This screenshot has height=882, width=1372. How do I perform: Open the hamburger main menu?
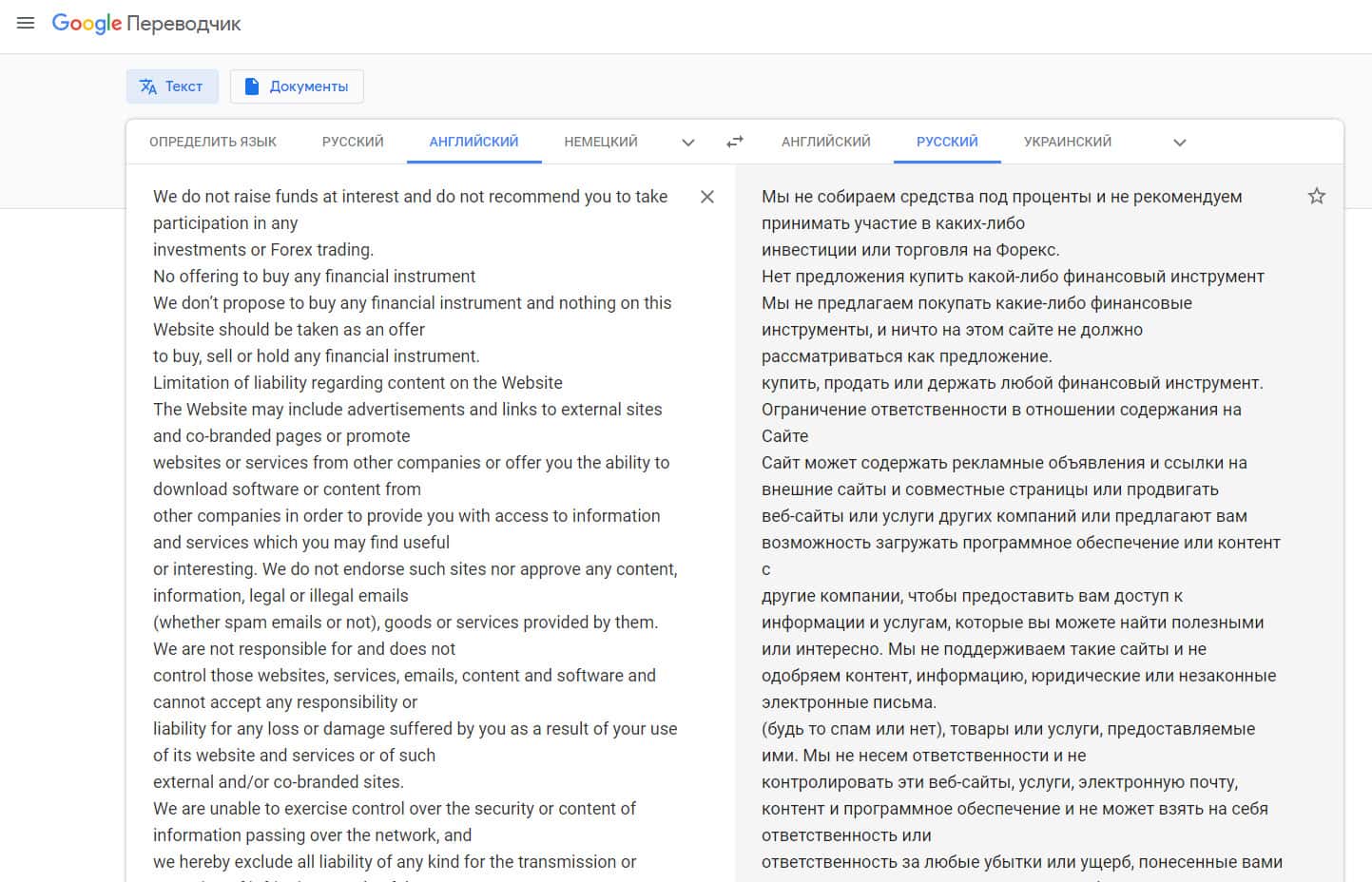tap(26, 23)
